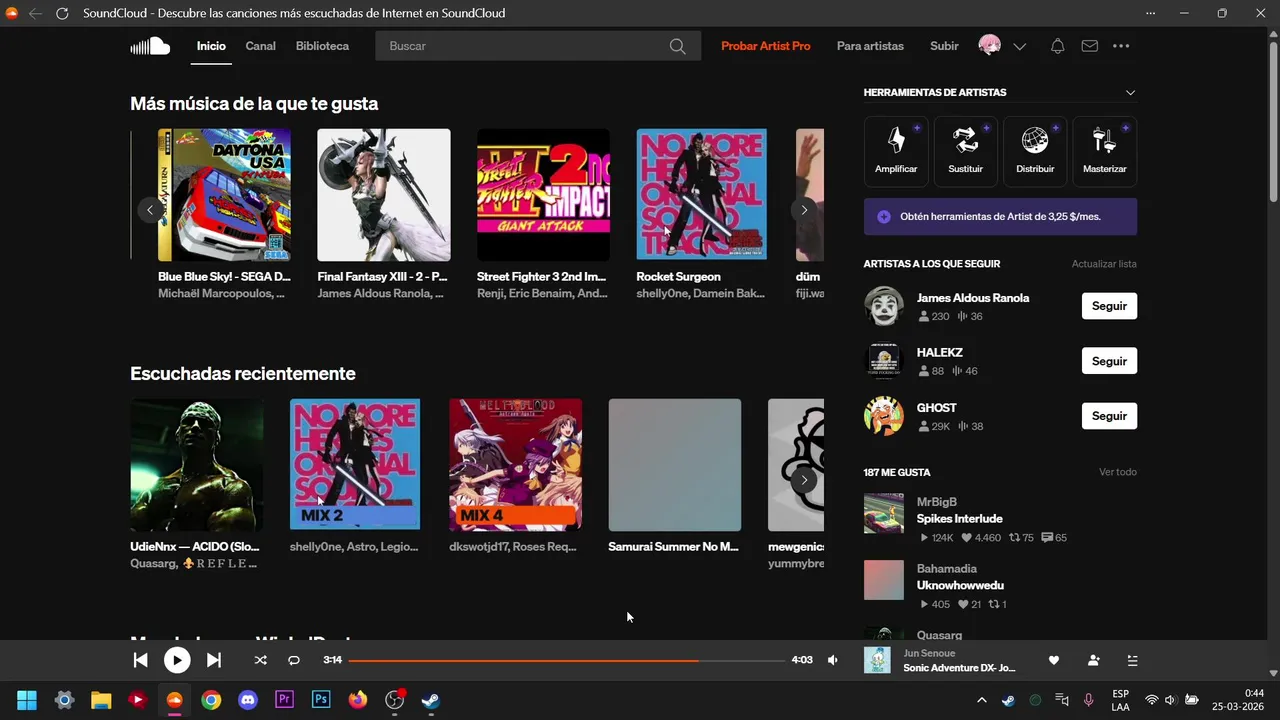The height and width of the screenshot is (720, 1280).
Task: Open the profile avatar in the header
Action: point(989,46)
